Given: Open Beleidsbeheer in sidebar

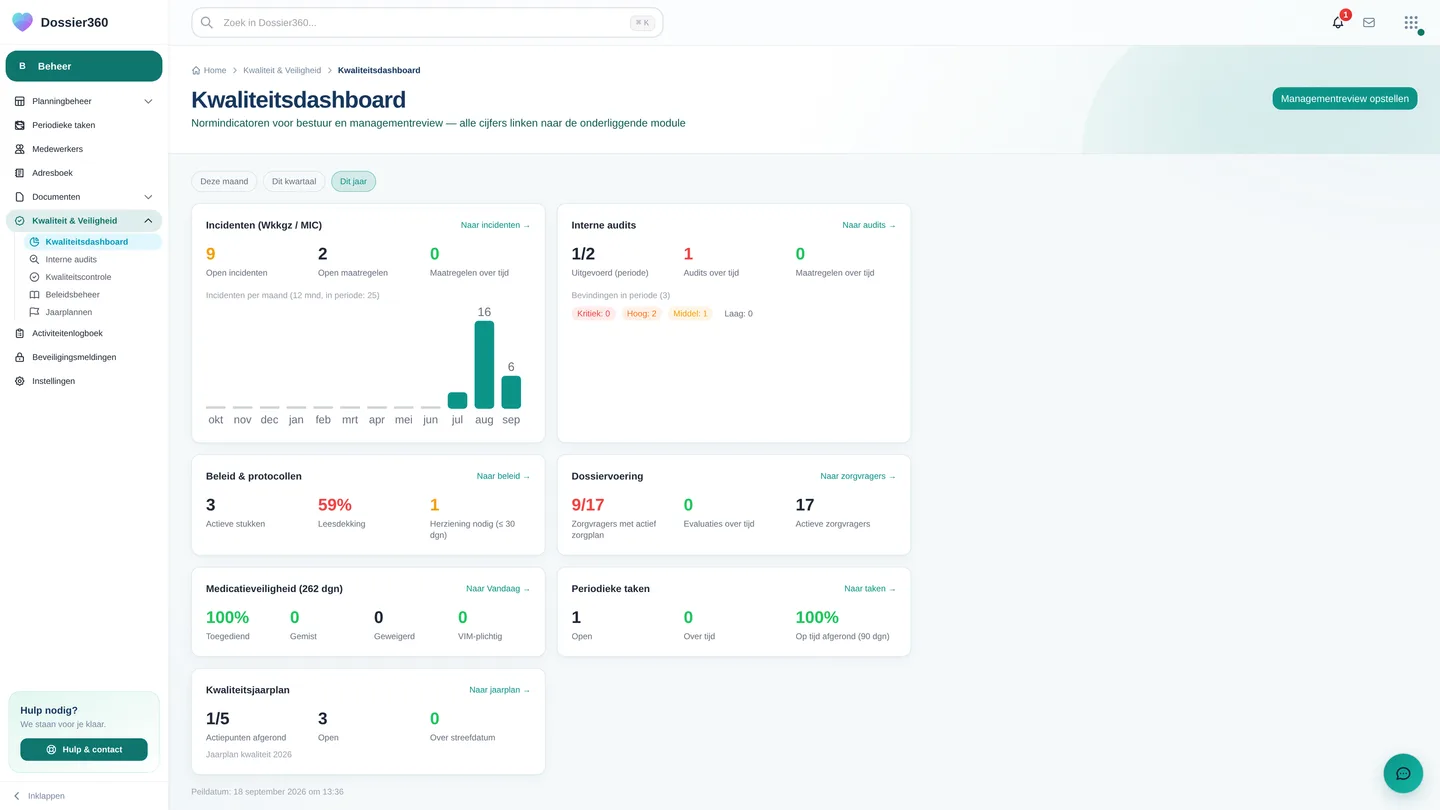Looking at the screenshot, I should pyautogui.click(x=93, y=295).
